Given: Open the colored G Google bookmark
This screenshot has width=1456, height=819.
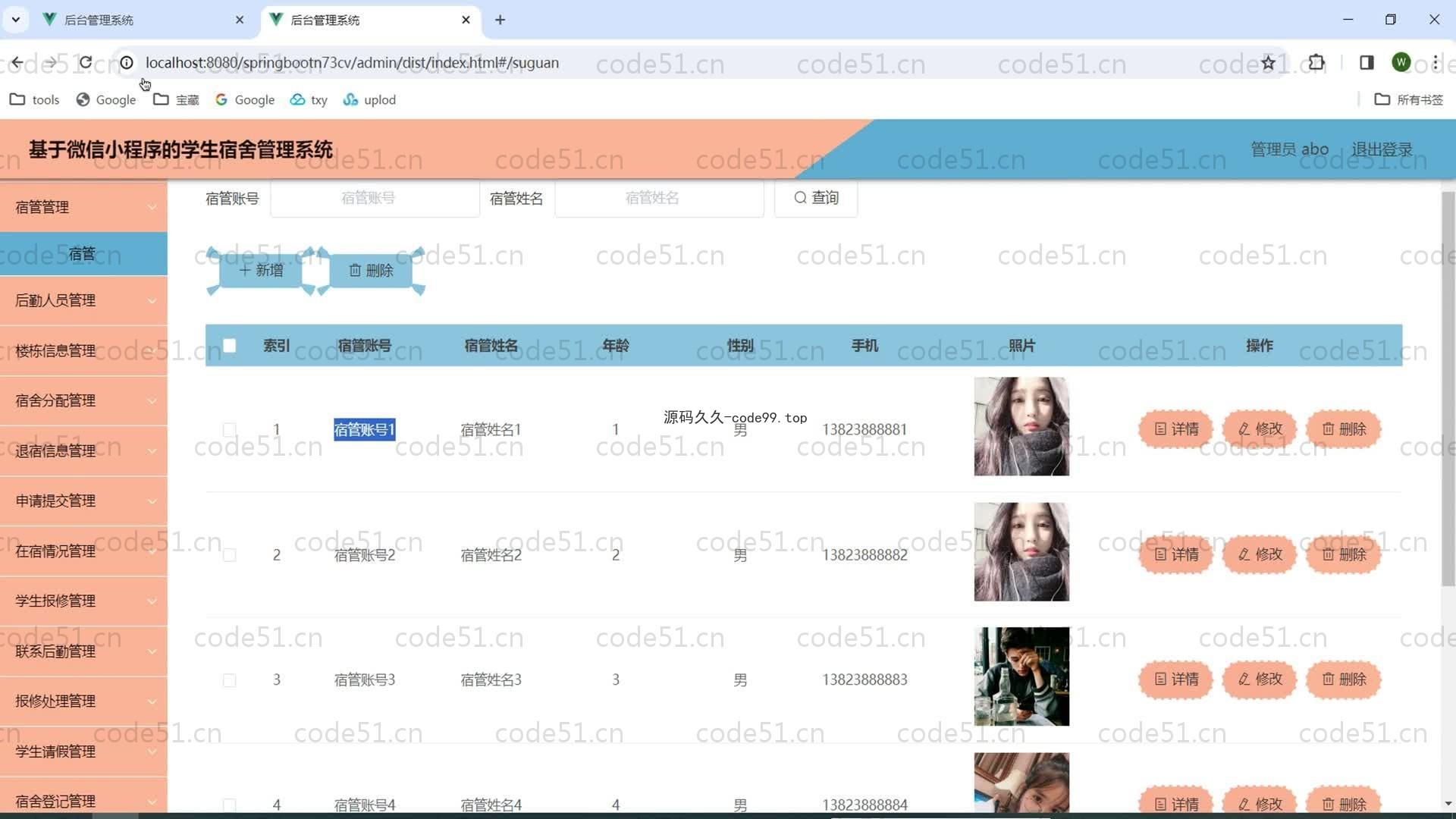Looking at the screenshot, I should click(245, 99).
